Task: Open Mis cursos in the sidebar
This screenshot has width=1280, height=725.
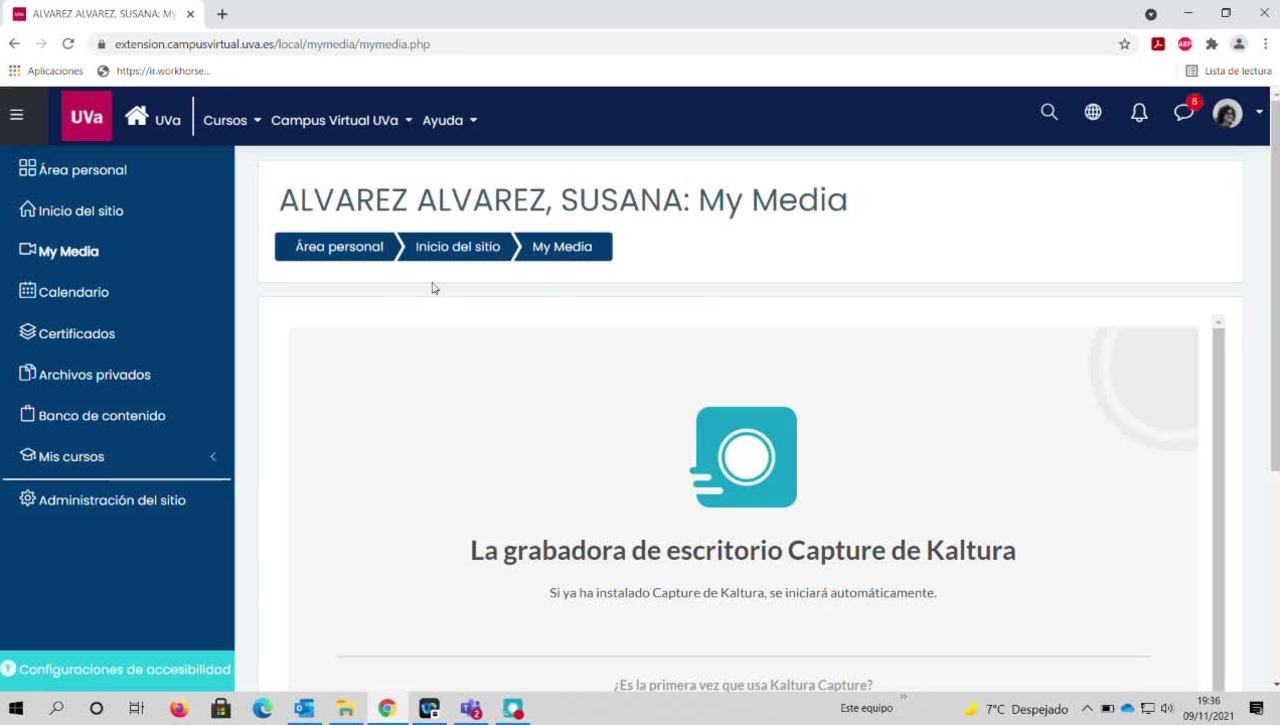Action: click(62, 456)
